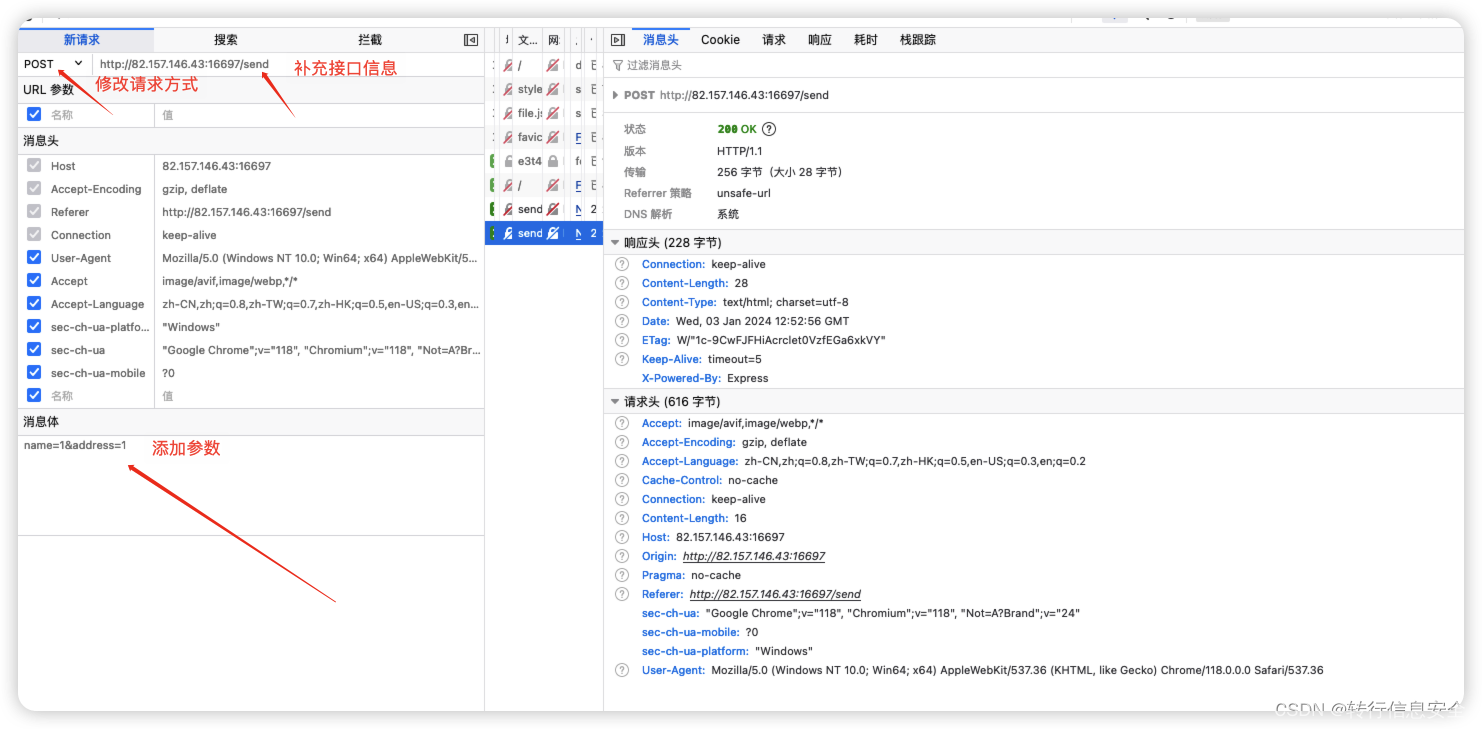Open help icon beside 200 OK status
The image size is (1482, 729).
[x=769, y=129]
